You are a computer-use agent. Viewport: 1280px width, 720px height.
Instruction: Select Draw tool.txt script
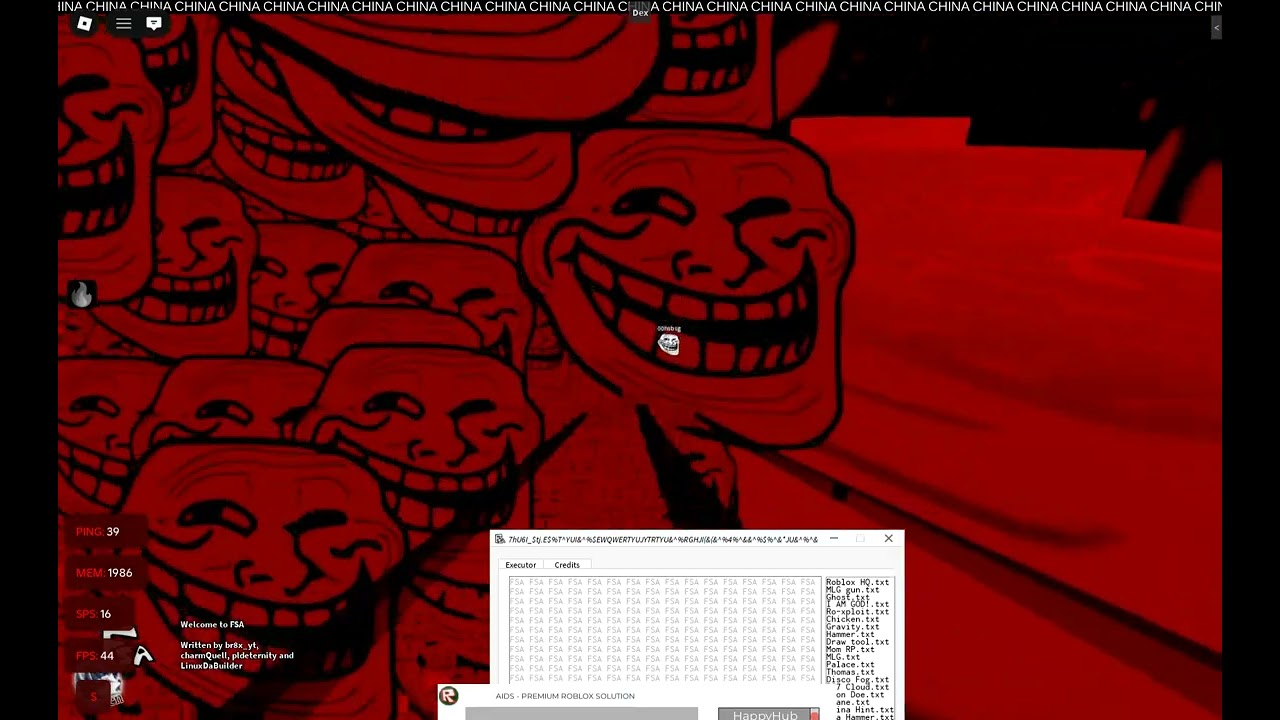coord(857,642)
